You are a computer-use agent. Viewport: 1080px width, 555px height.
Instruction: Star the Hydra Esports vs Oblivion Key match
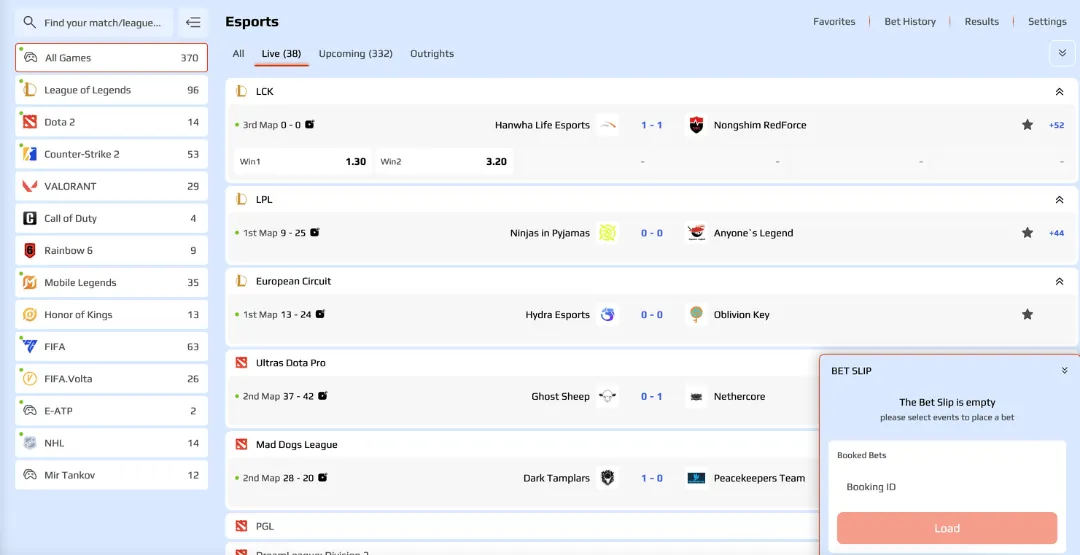point(1027,315)
